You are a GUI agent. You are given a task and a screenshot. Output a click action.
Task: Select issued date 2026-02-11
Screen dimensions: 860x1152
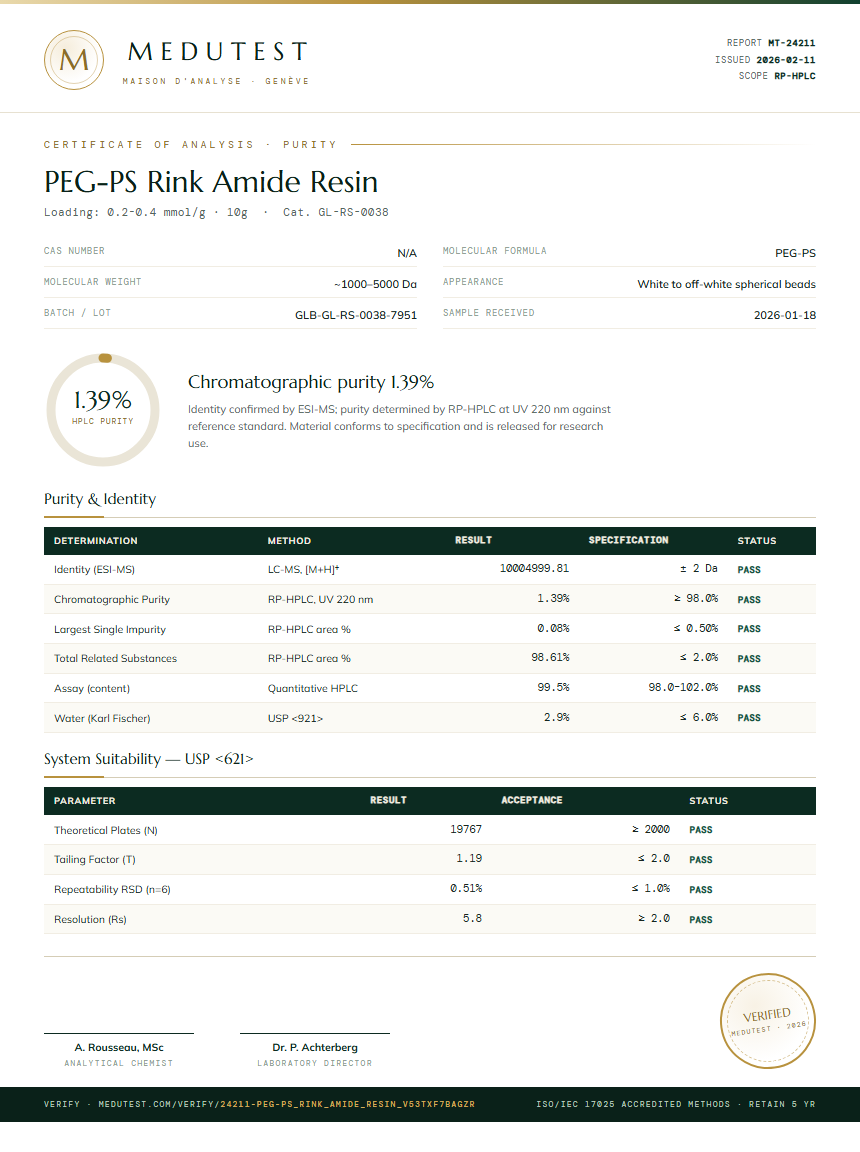[x=786, y=60]
